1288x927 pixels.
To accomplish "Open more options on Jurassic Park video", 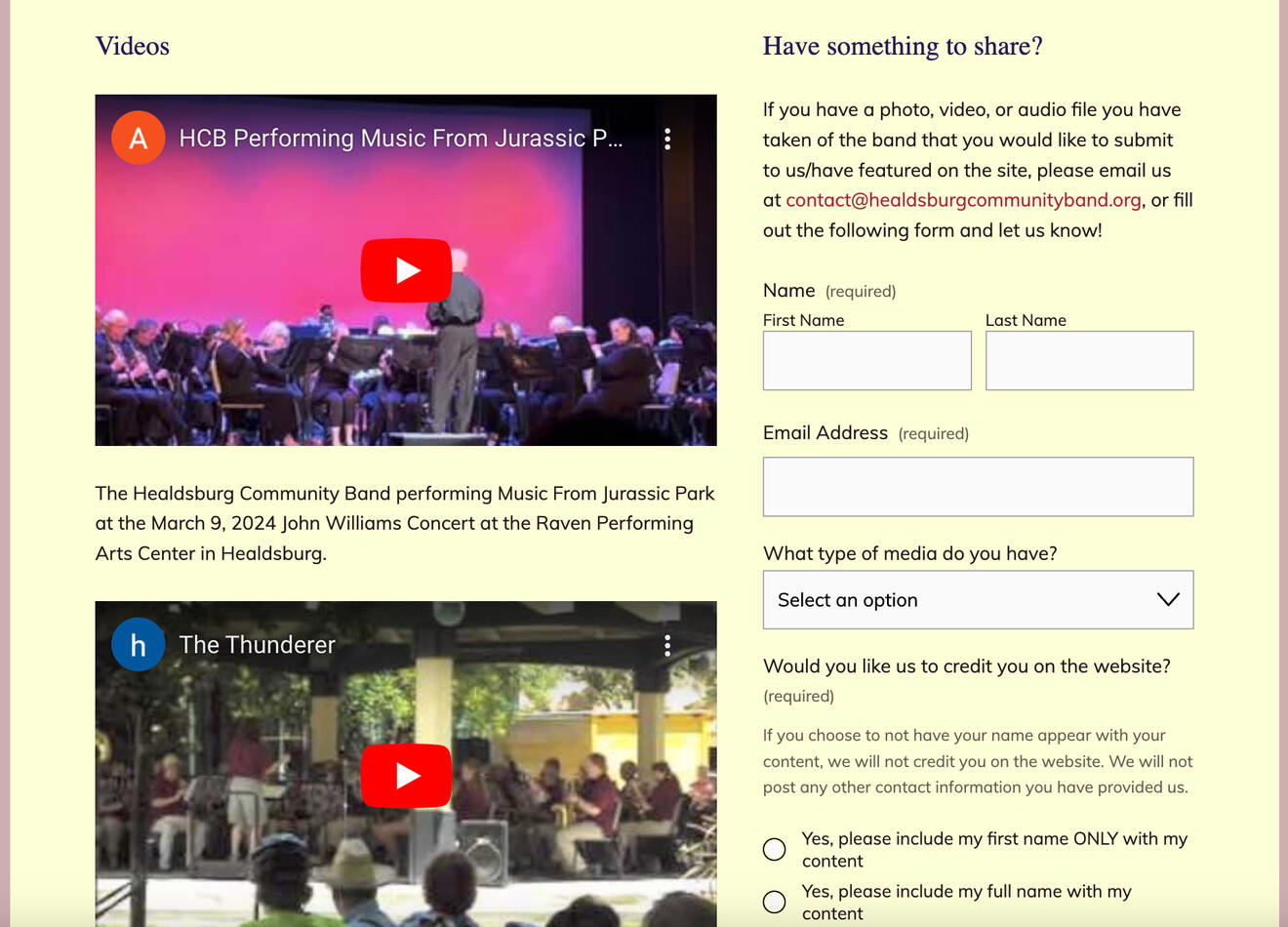I will pos(667,139).
